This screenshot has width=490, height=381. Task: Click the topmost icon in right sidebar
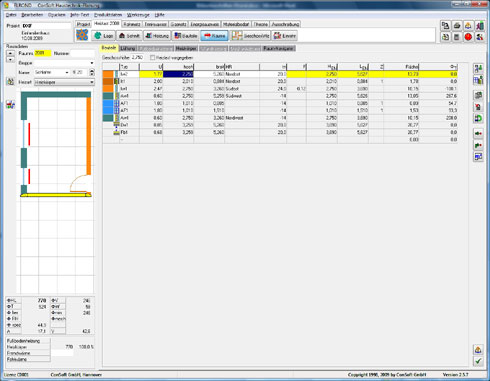(x=478, y=69)
